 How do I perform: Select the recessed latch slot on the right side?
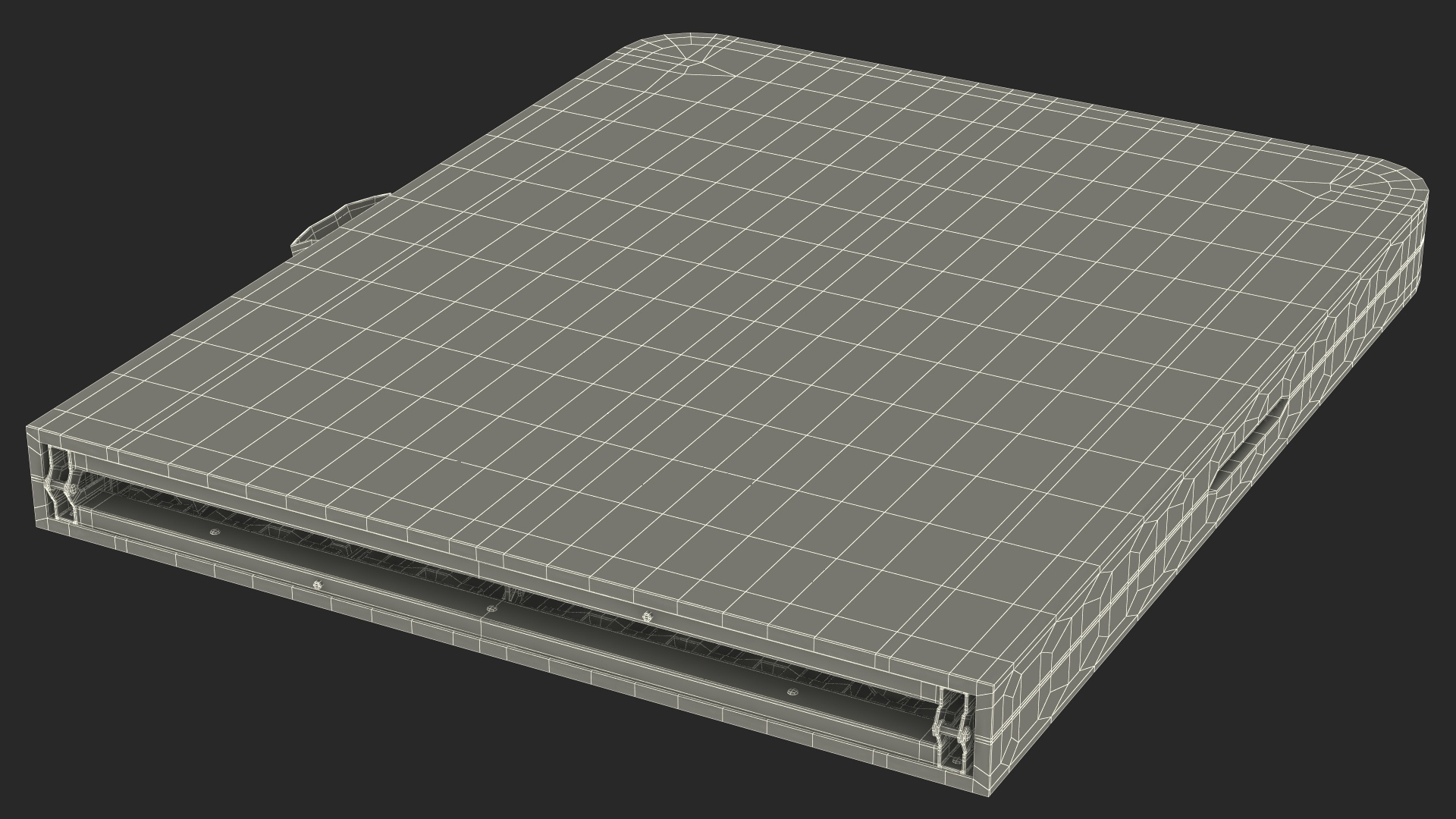point(1250,446)
